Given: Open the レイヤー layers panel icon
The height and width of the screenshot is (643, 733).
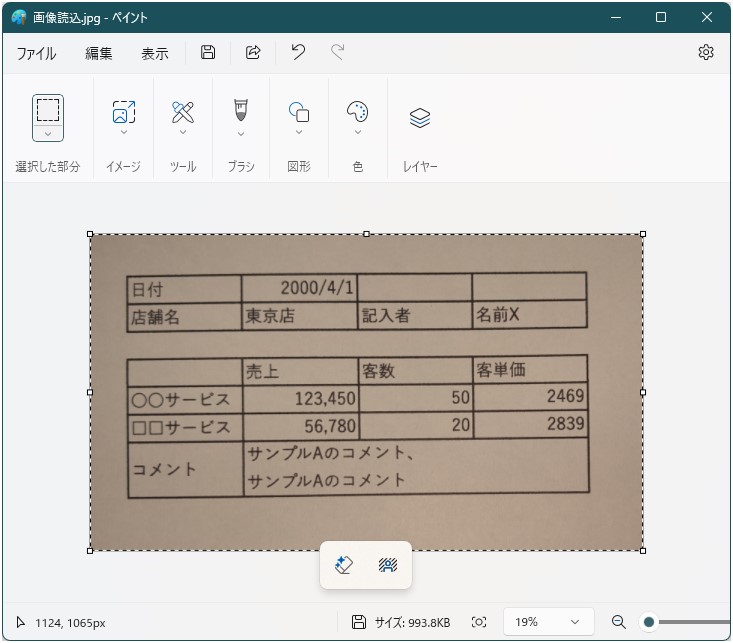Looking at the screenshot, I should coord(420,117).
